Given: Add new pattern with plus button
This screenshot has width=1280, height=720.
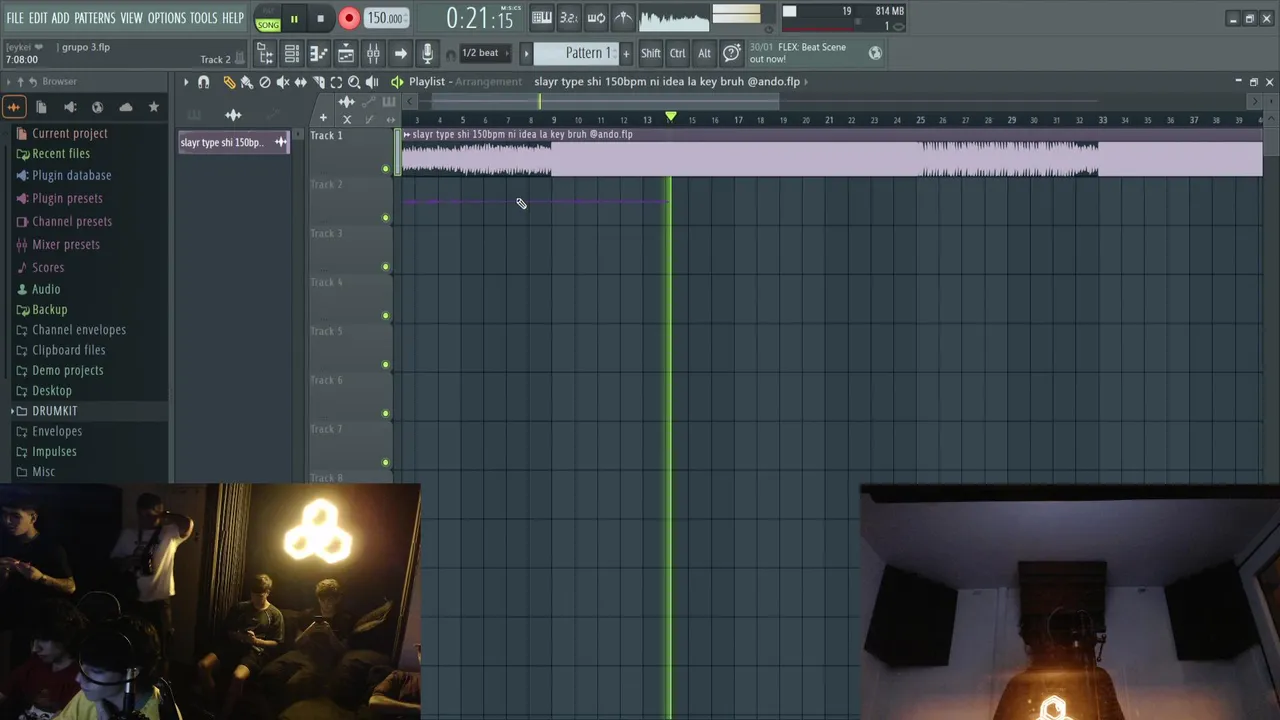Looking at the screenshot, I should (x=627, y=53).
